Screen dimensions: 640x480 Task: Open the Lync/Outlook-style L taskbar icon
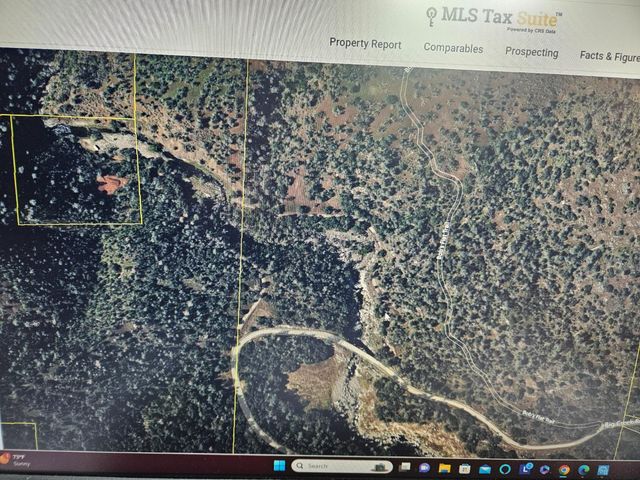pyautogui.click(x=527, y=469)
